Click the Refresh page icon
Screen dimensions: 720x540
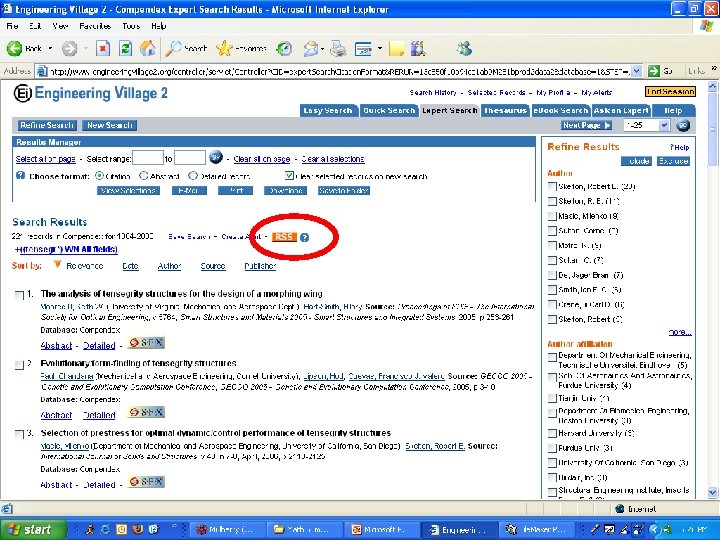tap(125, 48)
